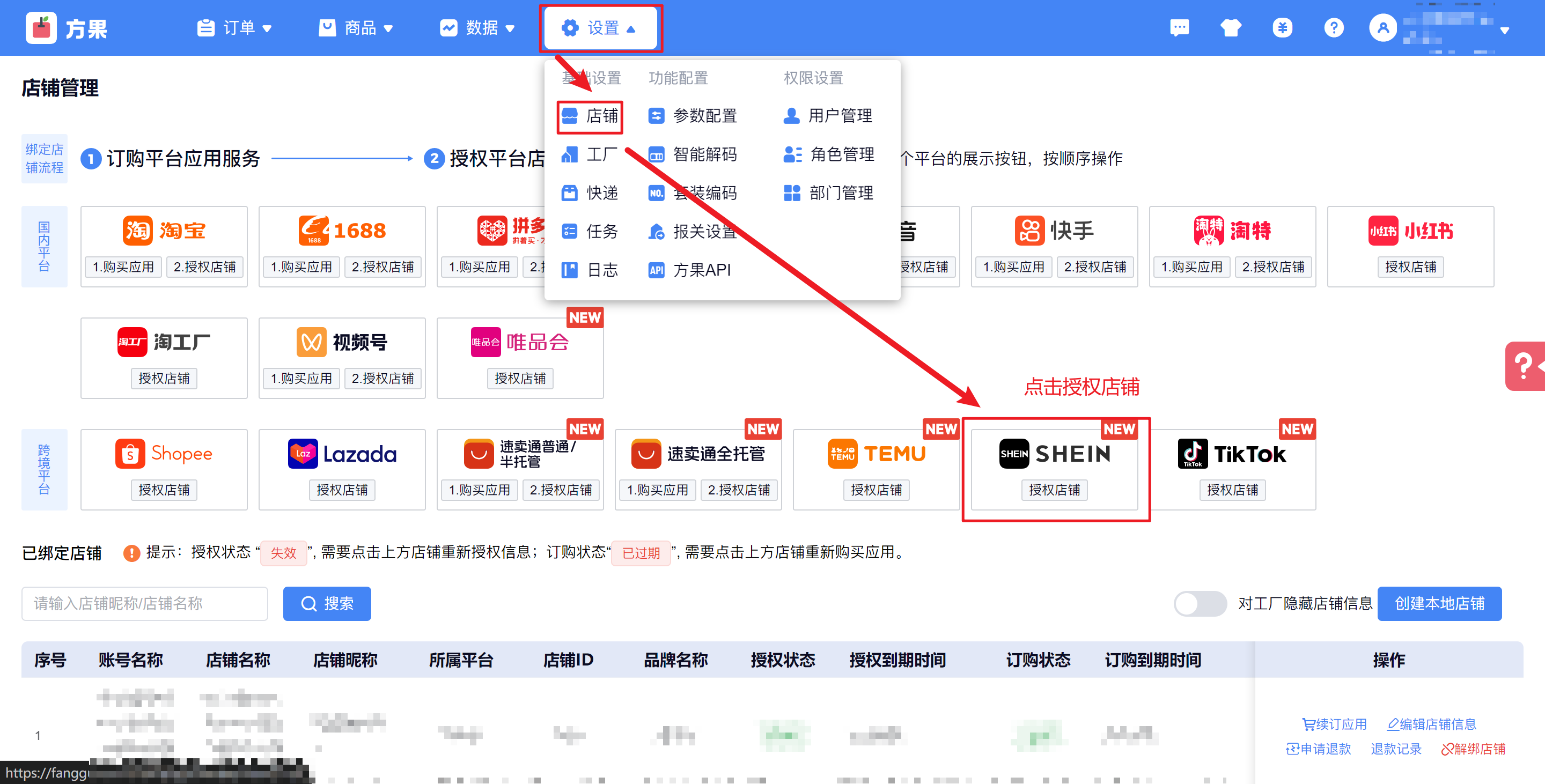The image size is (1545, 784).
Task: Click 解绑店铺 link in operations
Action: click(1473, 749)
